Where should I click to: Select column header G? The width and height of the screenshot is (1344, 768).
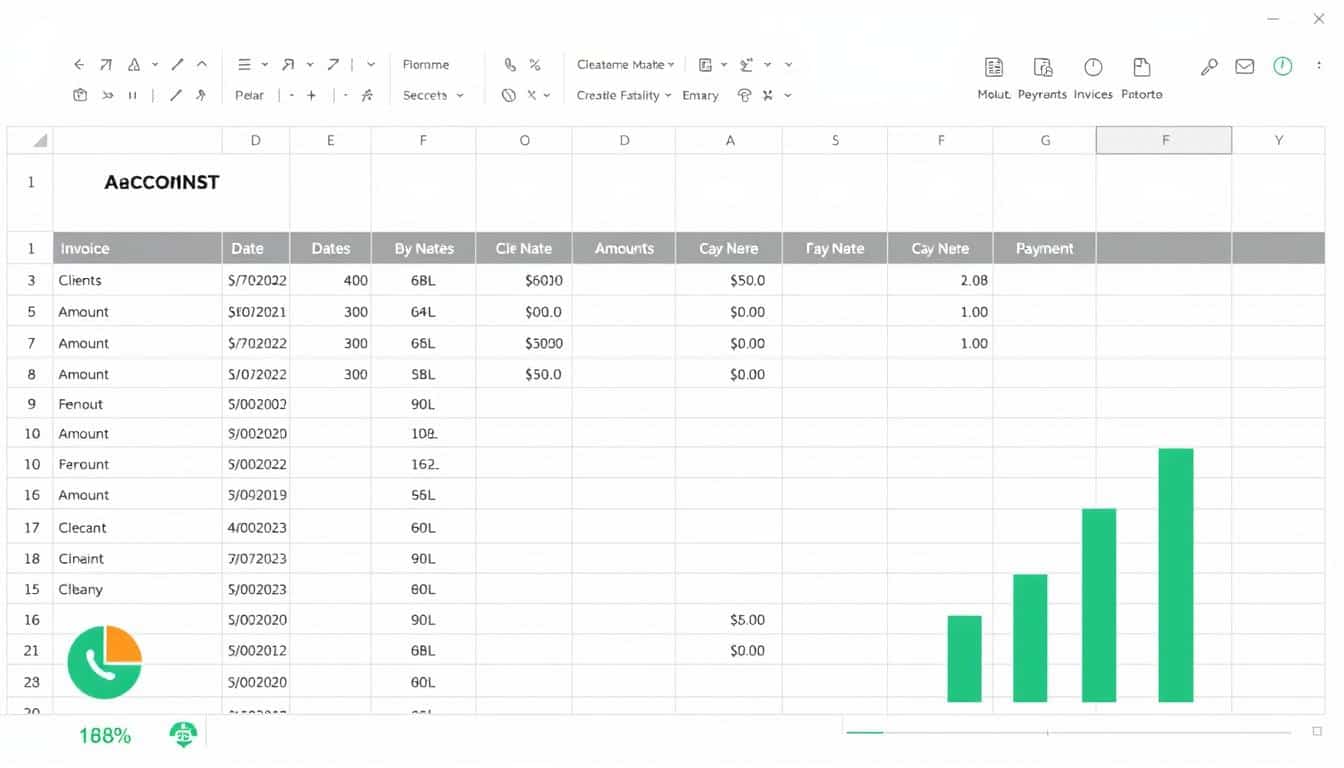point(1045,141)
